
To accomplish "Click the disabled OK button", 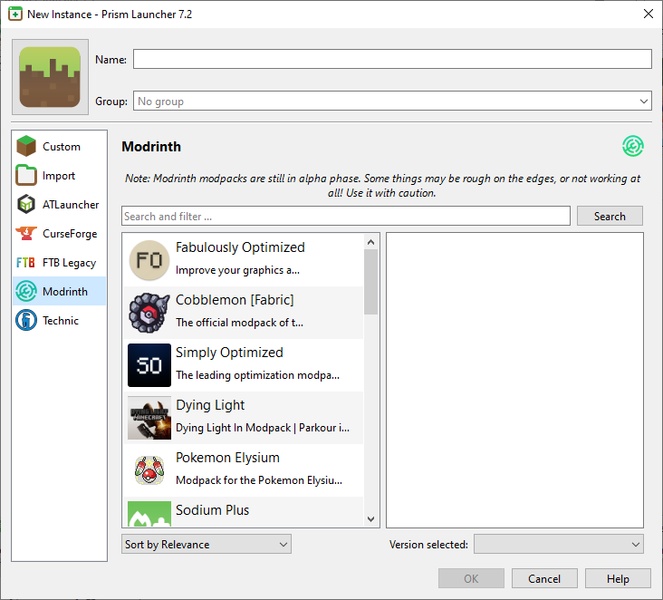I will (x=471, y=578).
